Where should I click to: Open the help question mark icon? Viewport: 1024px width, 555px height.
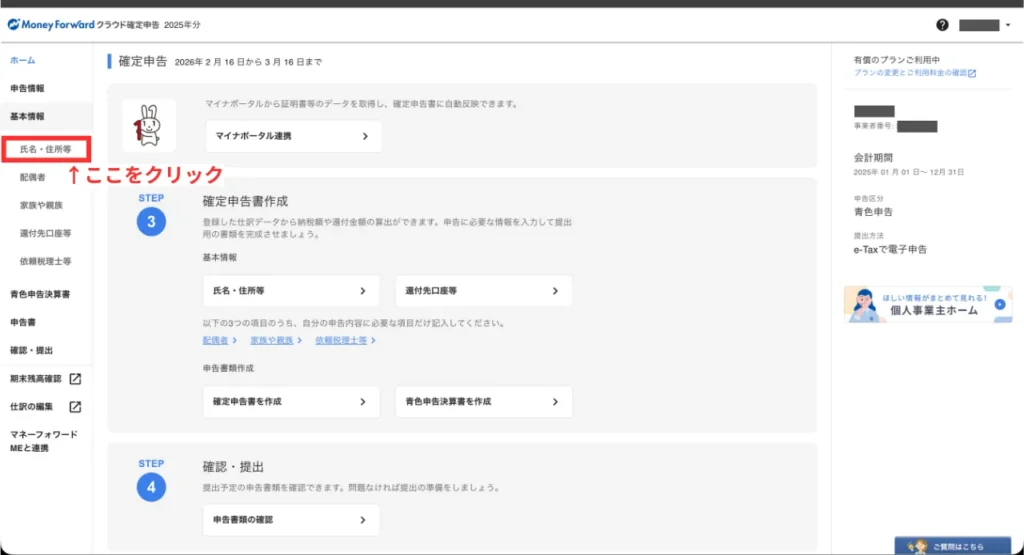click(x=942, y=25)
